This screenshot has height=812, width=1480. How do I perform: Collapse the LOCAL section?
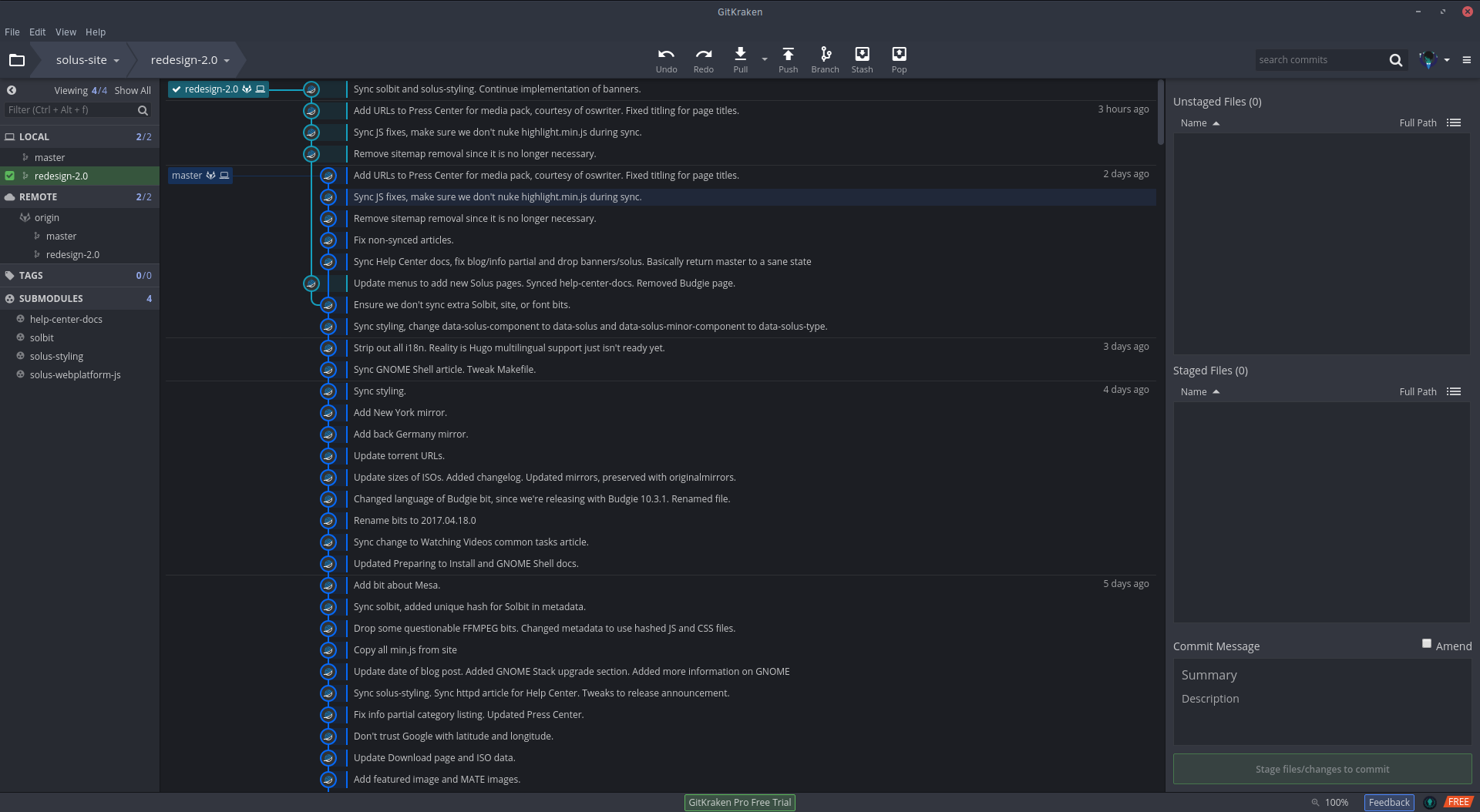(79, 136)
